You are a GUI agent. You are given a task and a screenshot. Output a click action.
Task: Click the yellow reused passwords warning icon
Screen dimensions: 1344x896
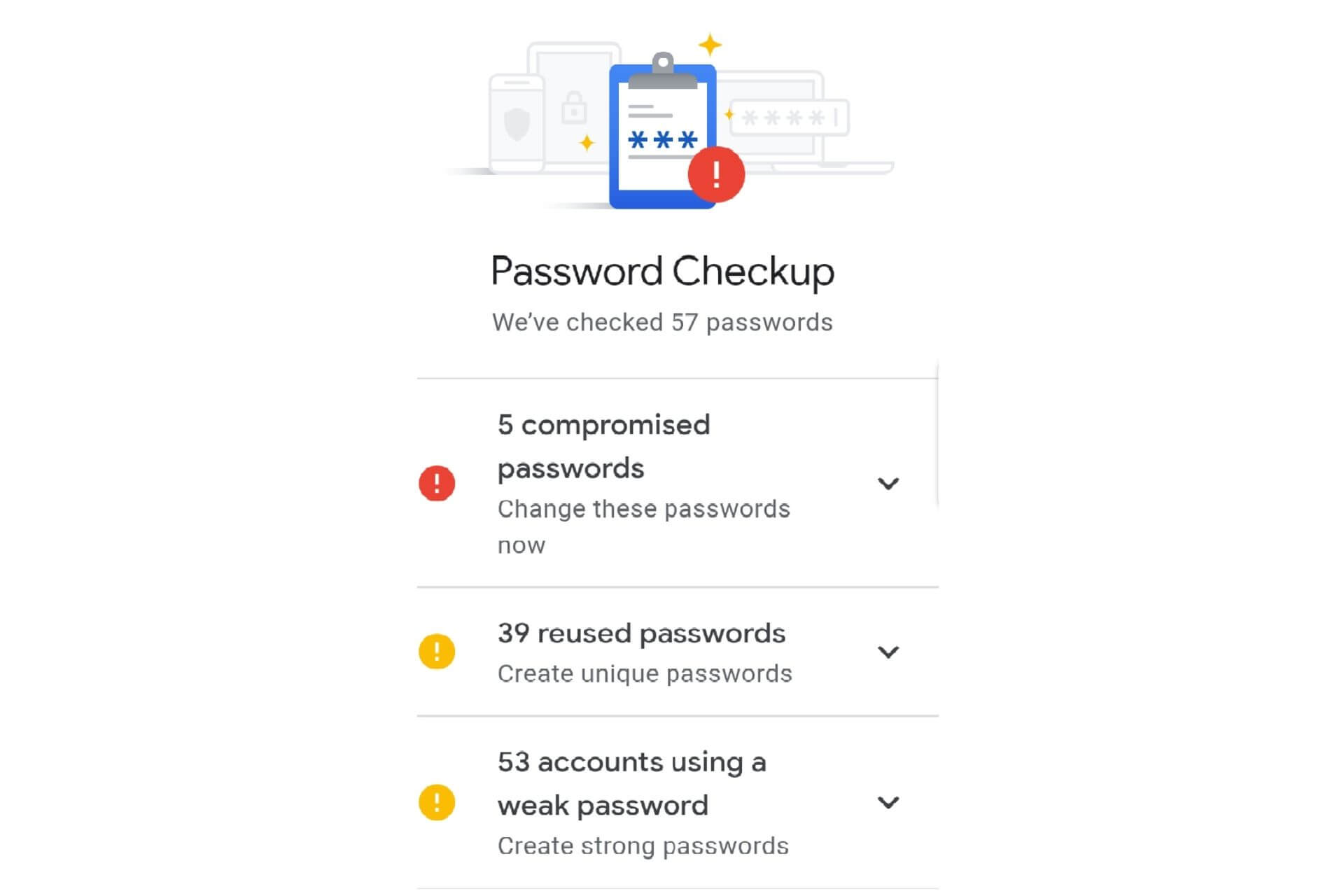[437, 651]
